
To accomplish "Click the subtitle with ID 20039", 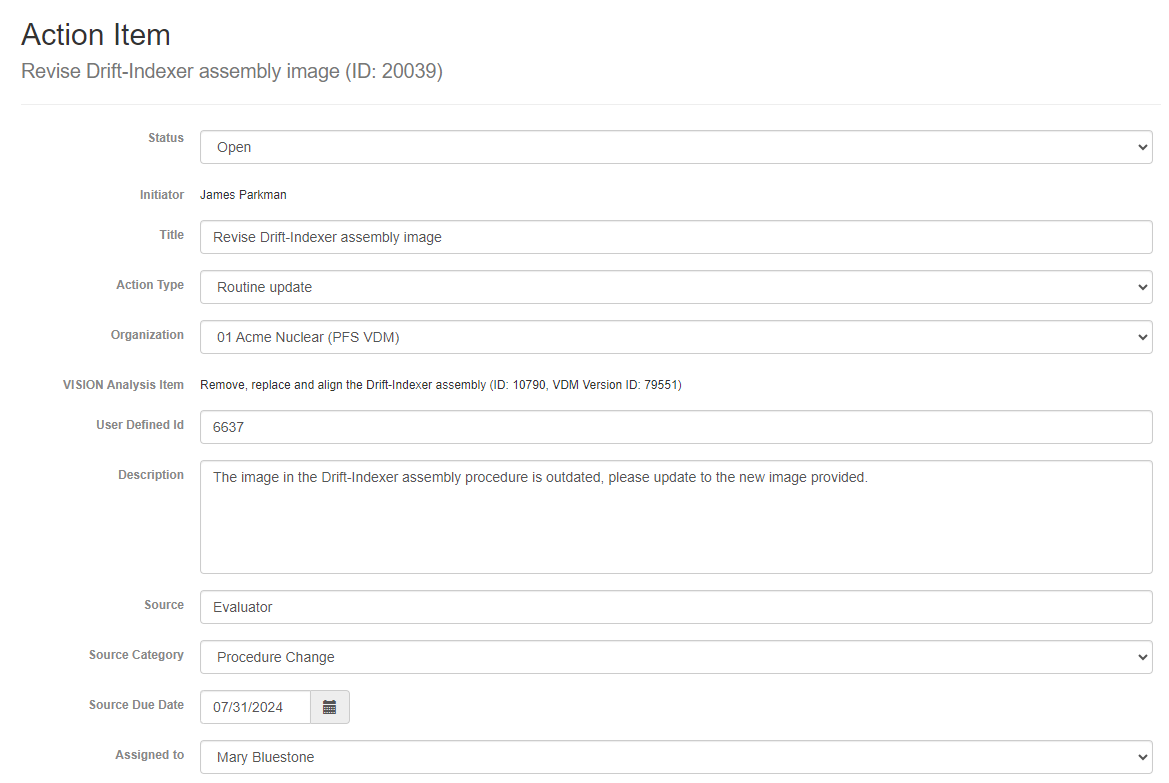I will 232,72.
